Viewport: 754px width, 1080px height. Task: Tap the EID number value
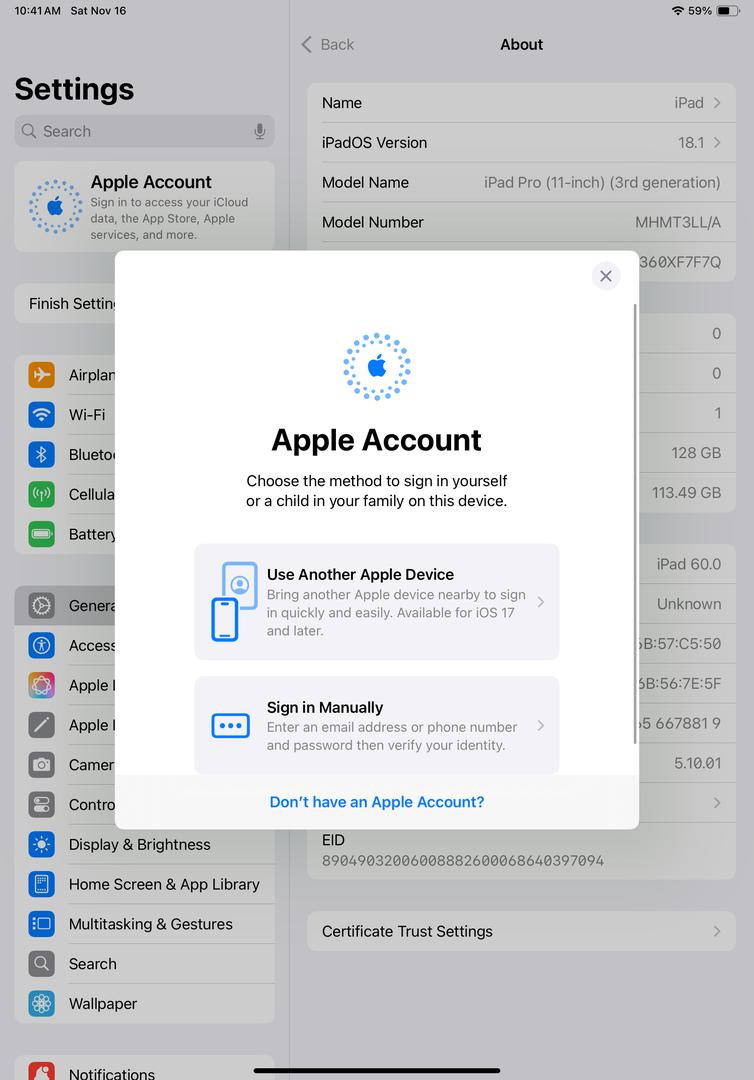[x=463, y=860]
